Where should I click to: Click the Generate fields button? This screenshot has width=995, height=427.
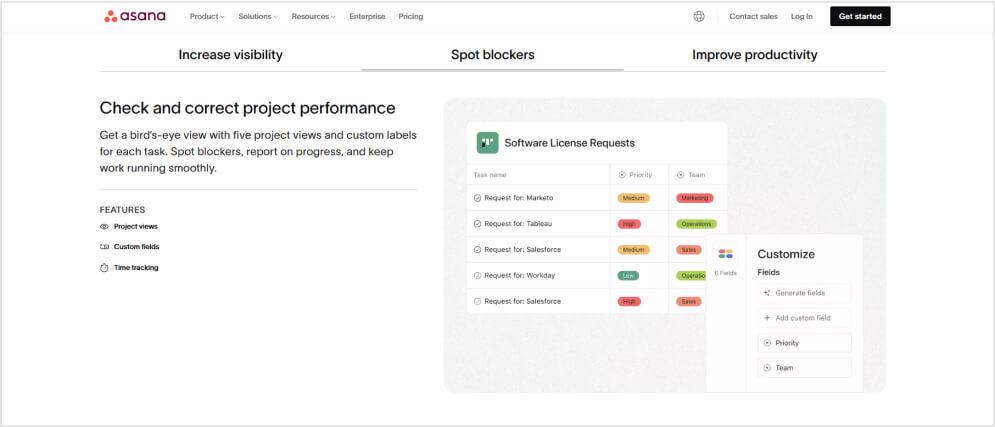805,293
